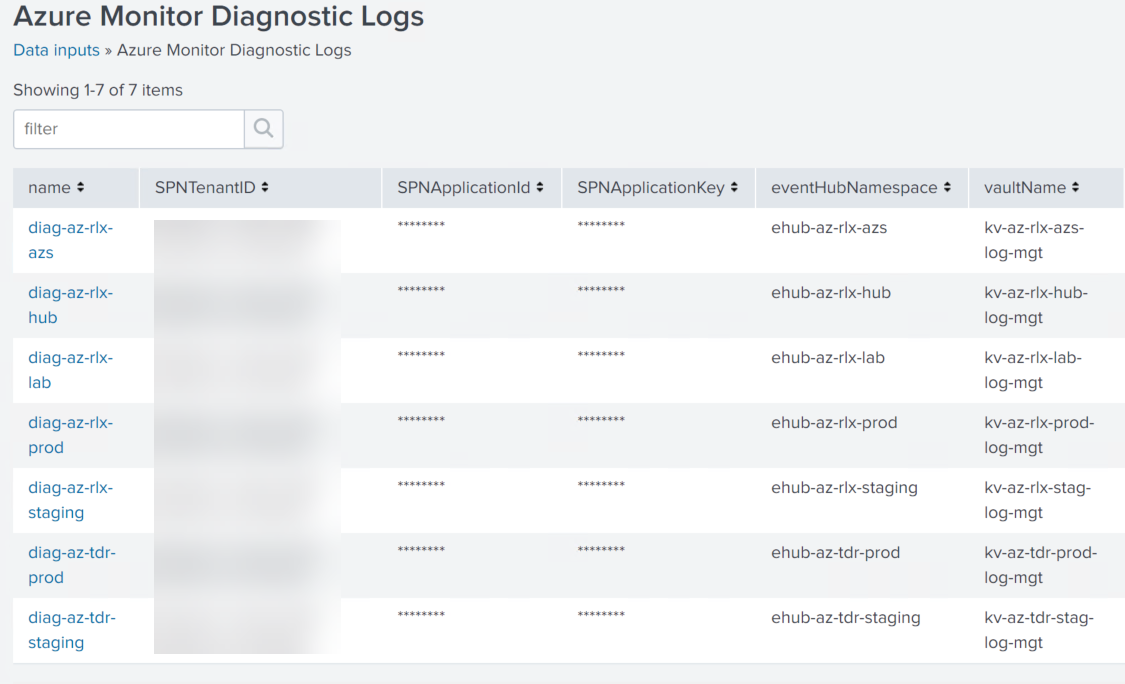Screen dimensions: 1125x684
Task: Click the sort arrows on vaultName column
Action: [1076, 187]
